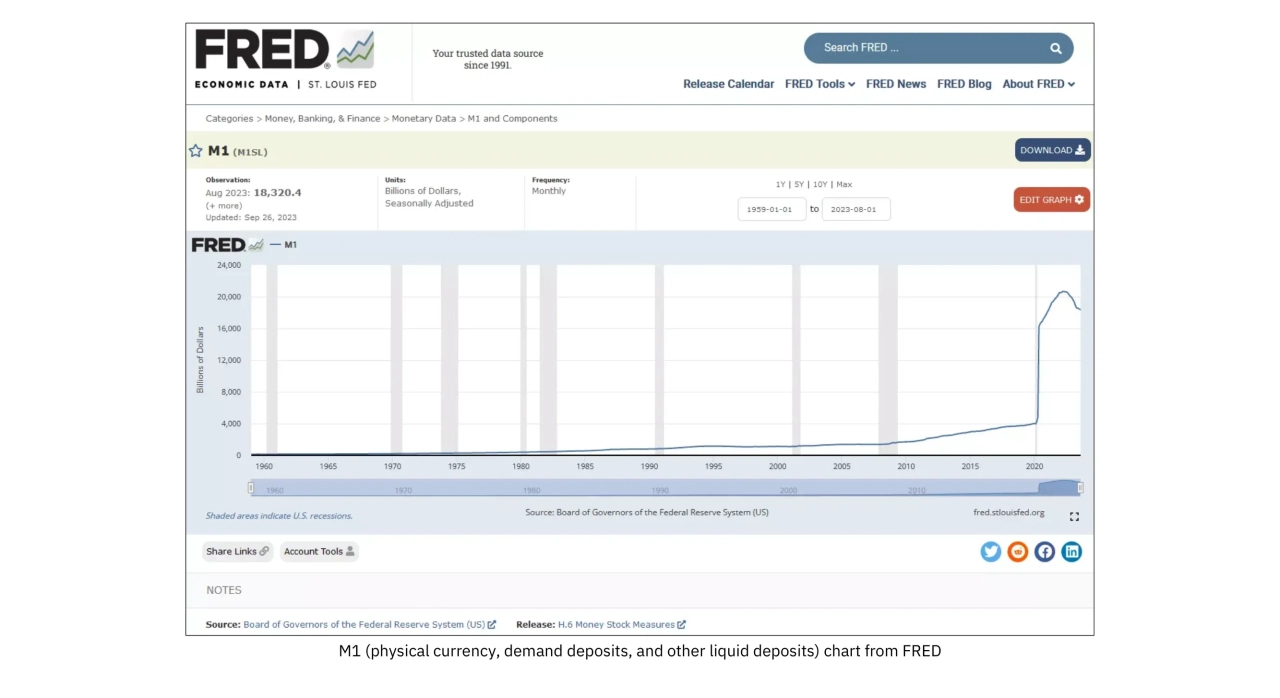
Task: Click the right handle of range slider
Action: point(1080,488)
